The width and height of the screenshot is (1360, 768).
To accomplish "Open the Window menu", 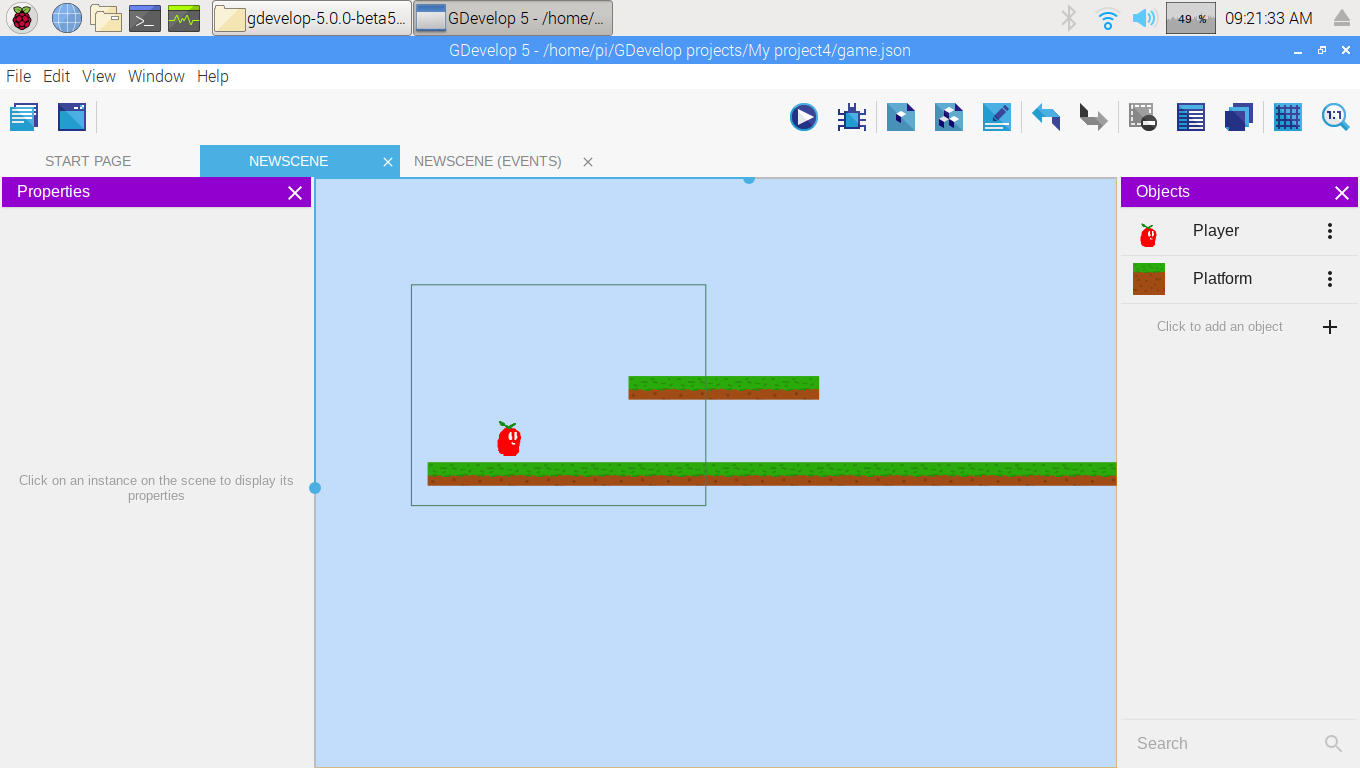I will pyautogui.click(x=156, y=76).
